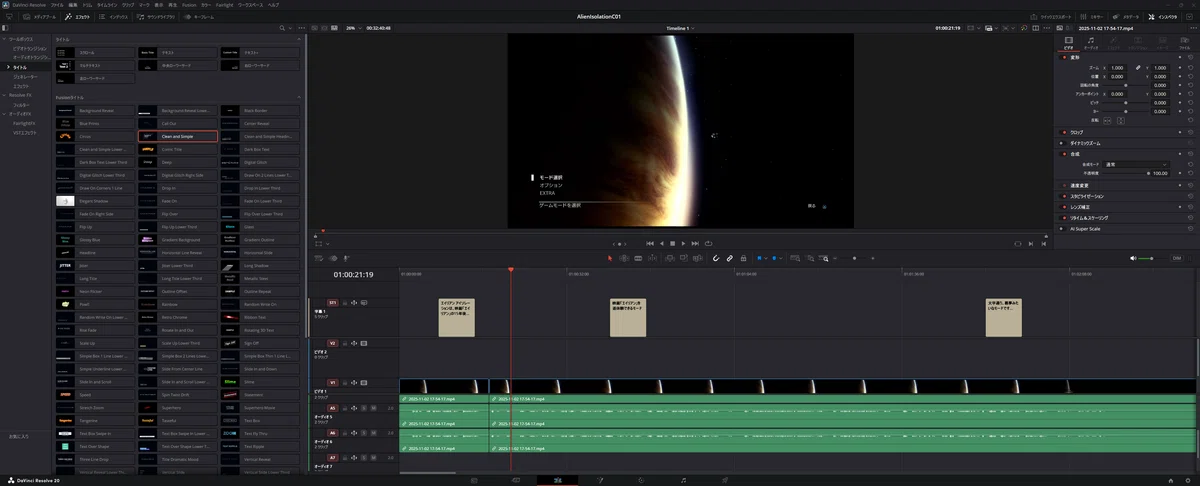The height and width of the screenshot is (486, 1200).
Task: Select the Background Reveal title preset
Action: [x=96, y=110]
